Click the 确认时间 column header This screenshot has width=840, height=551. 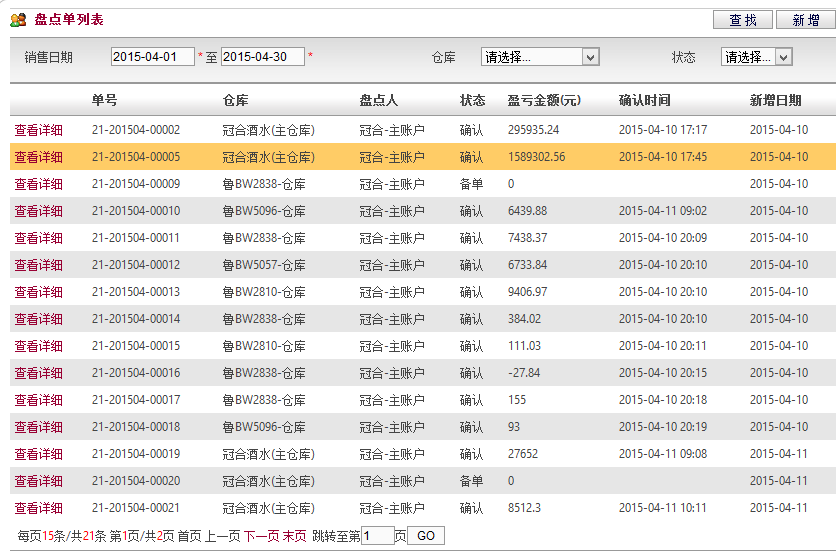644,100
